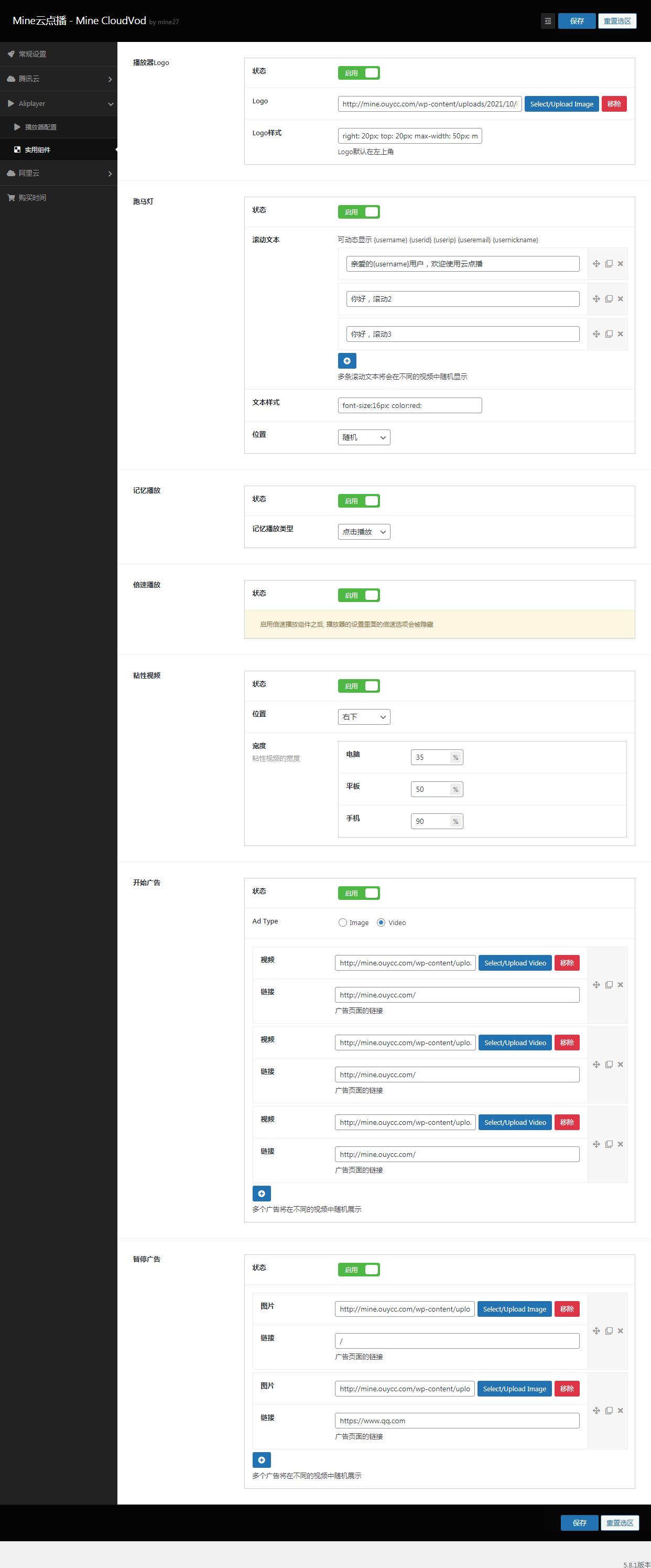The image size is (651, 1568).
Task: Duplicate the '你好，滚动3' row
Action: click(609, 334)
